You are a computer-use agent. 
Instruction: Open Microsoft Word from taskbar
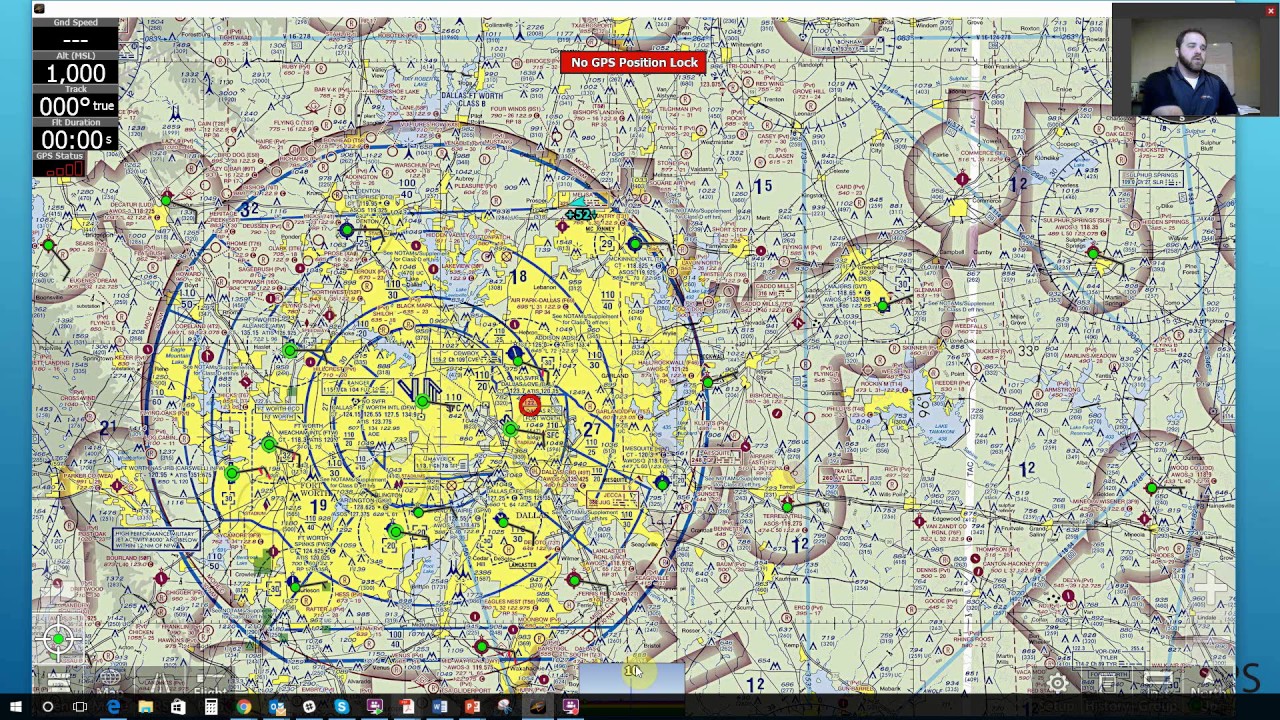tap(439, 708)
